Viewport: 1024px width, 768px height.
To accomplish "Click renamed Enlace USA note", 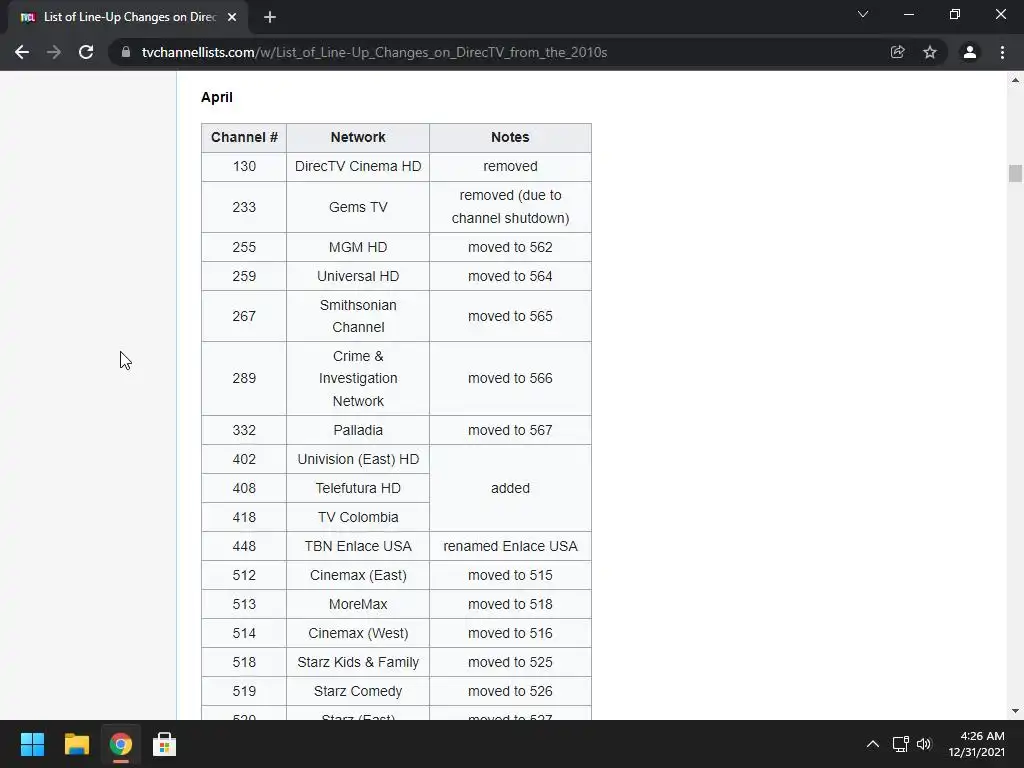I will click(510, 546).
